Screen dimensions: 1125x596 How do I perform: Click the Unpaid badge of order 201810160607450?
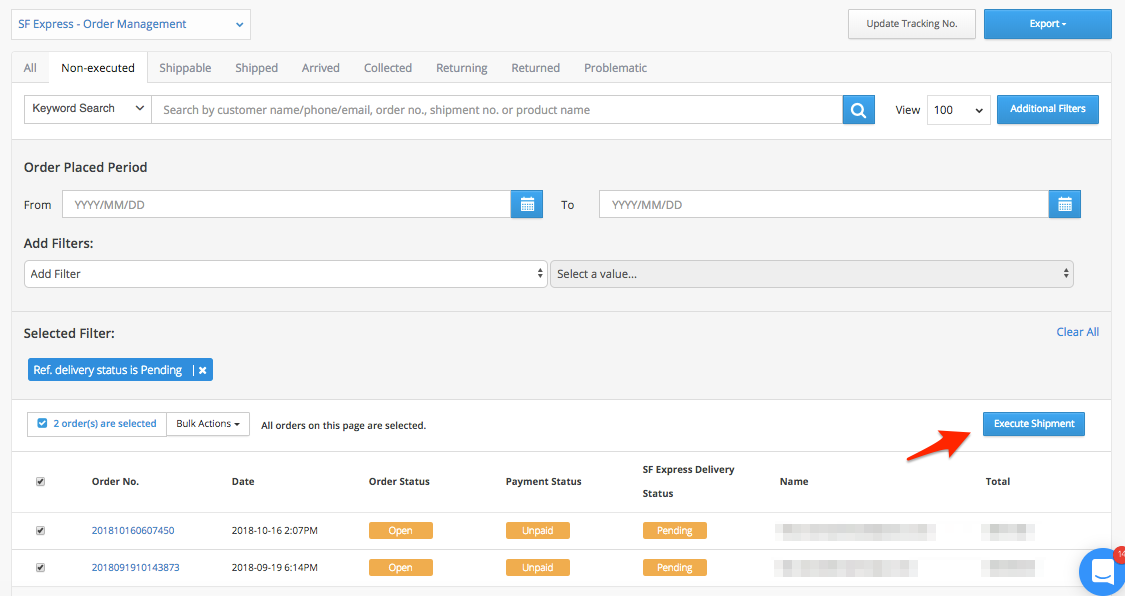tap(537, 531)
